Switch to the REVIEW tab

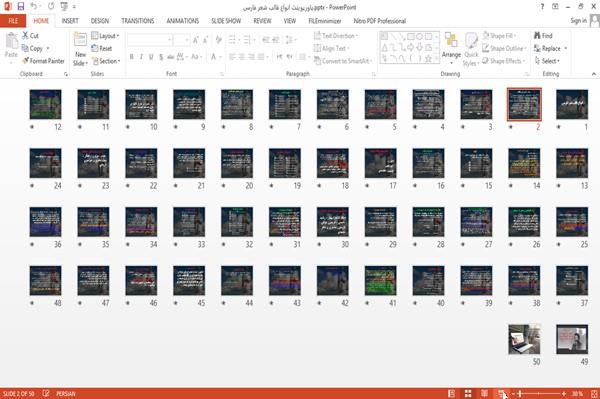262,21
